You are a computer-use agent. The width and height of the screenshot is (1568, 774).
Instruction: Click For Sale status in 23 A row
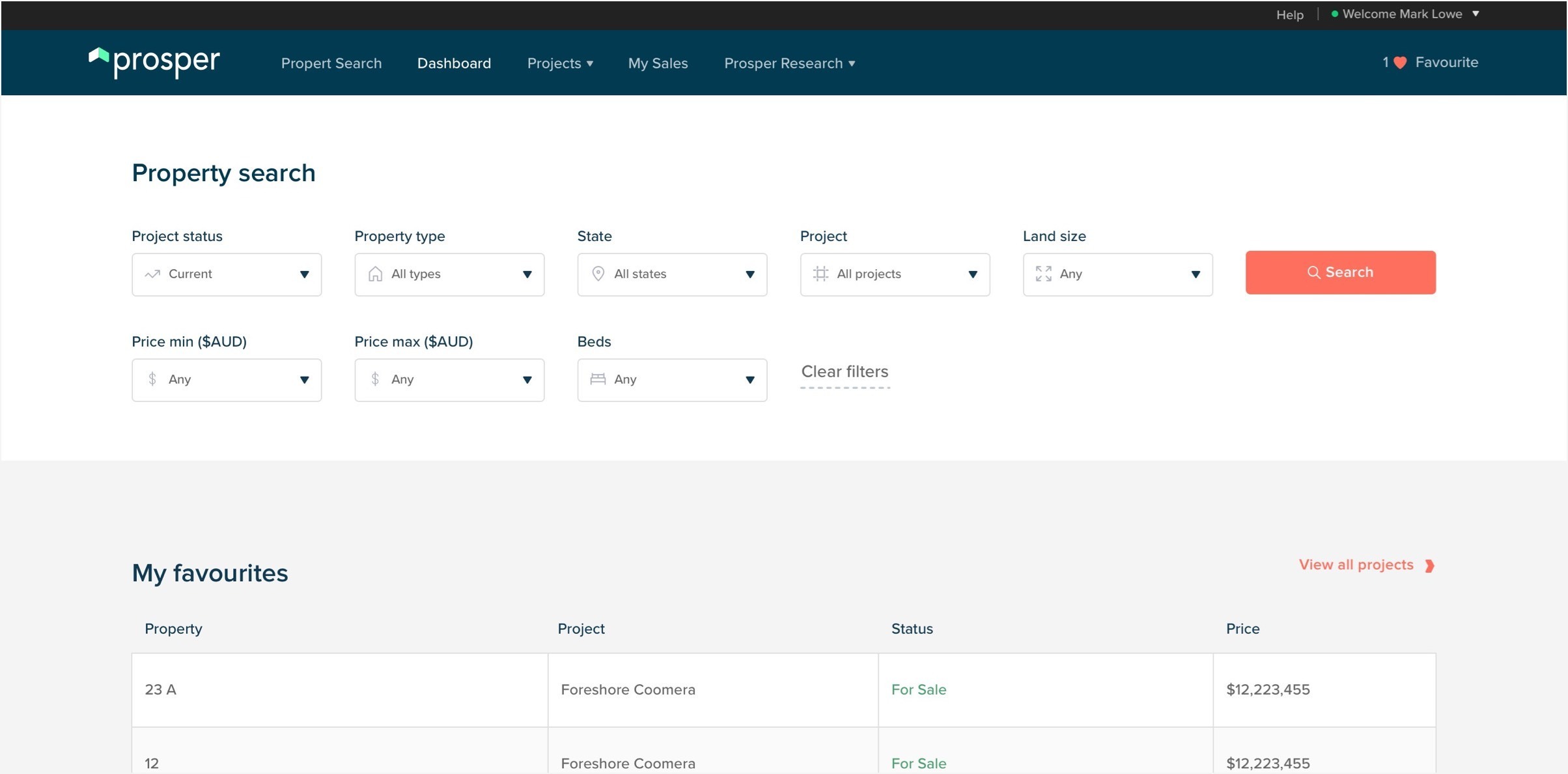coord(918,689)
